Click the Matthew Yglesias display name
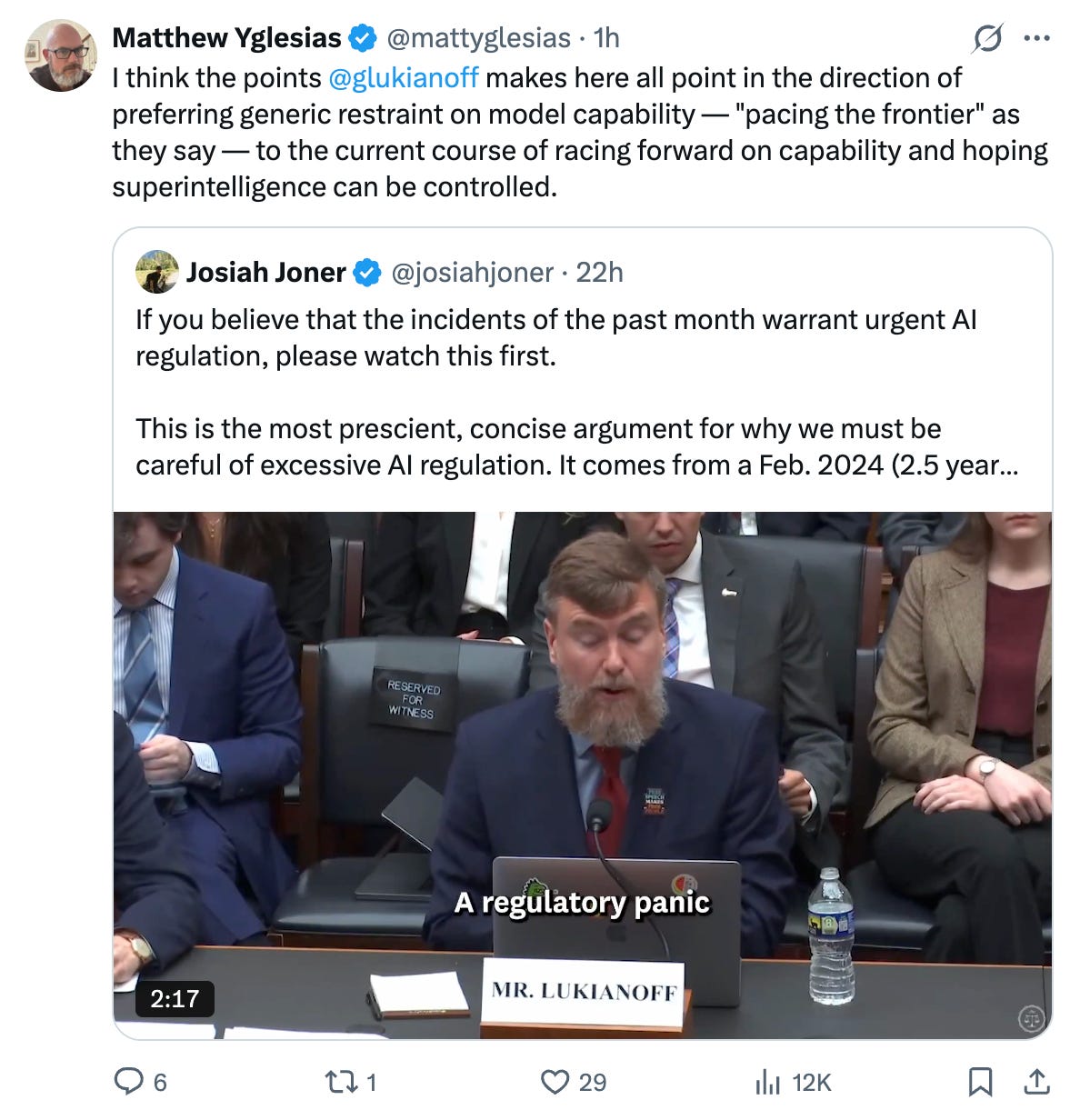This screenshot has height=1120, width=1080. tap(227, 38)
